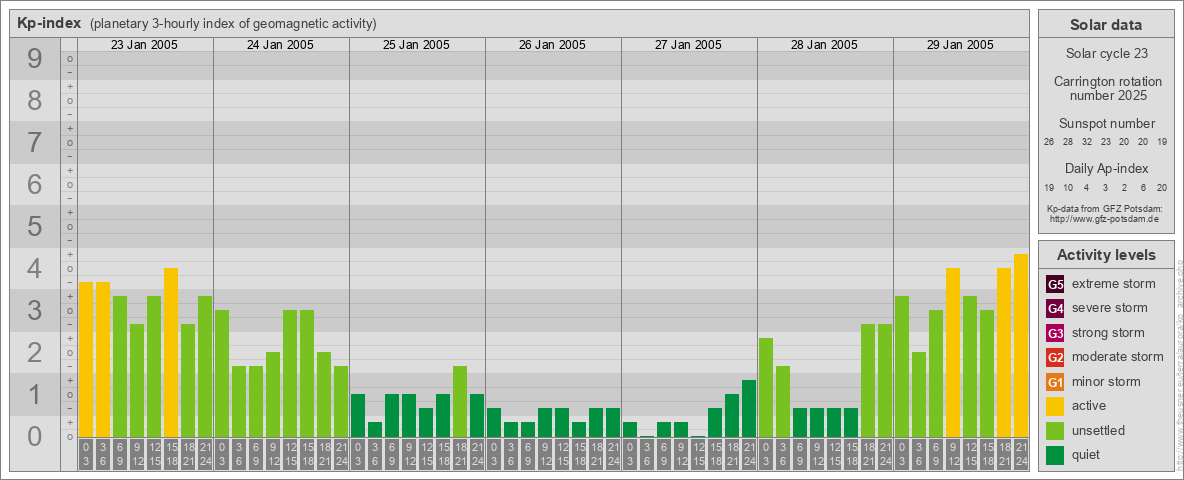Click the '25 Jan 2005' date header
1184x480 pixels.
click(416, 45)
